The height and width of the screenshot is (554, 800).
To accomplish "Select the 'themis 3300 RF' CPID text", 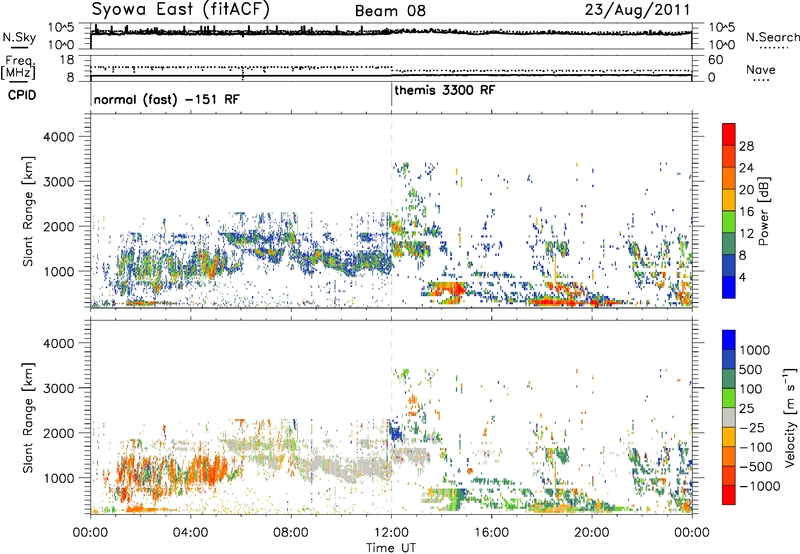I will pos(444,90).
